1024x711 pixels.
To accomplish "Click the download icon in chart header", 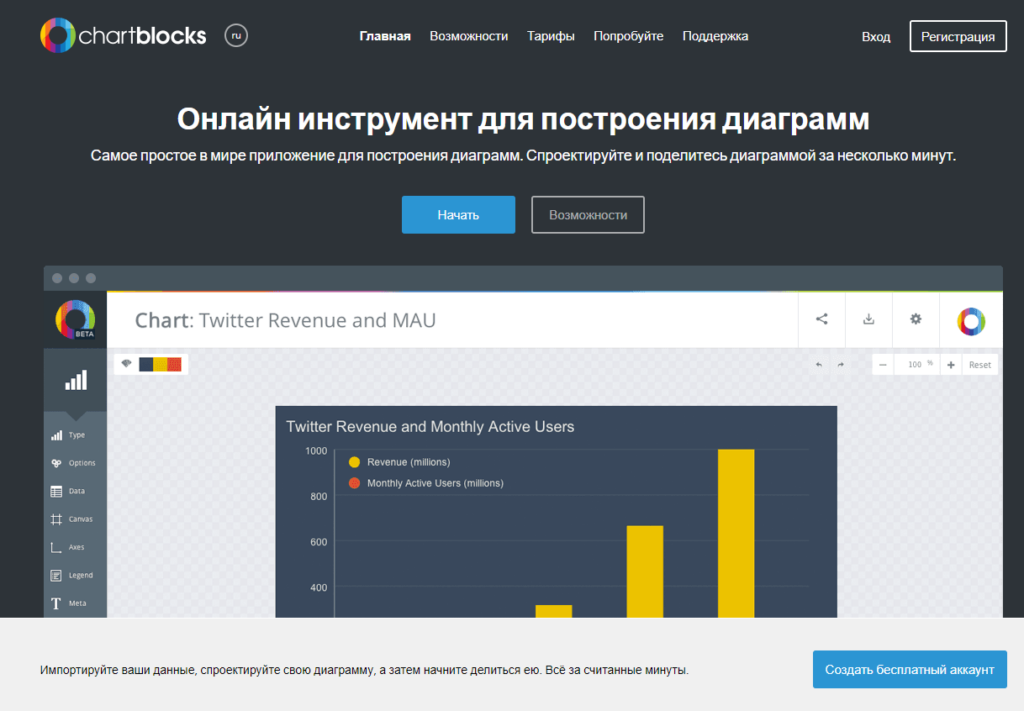I will tap(869, 319).
